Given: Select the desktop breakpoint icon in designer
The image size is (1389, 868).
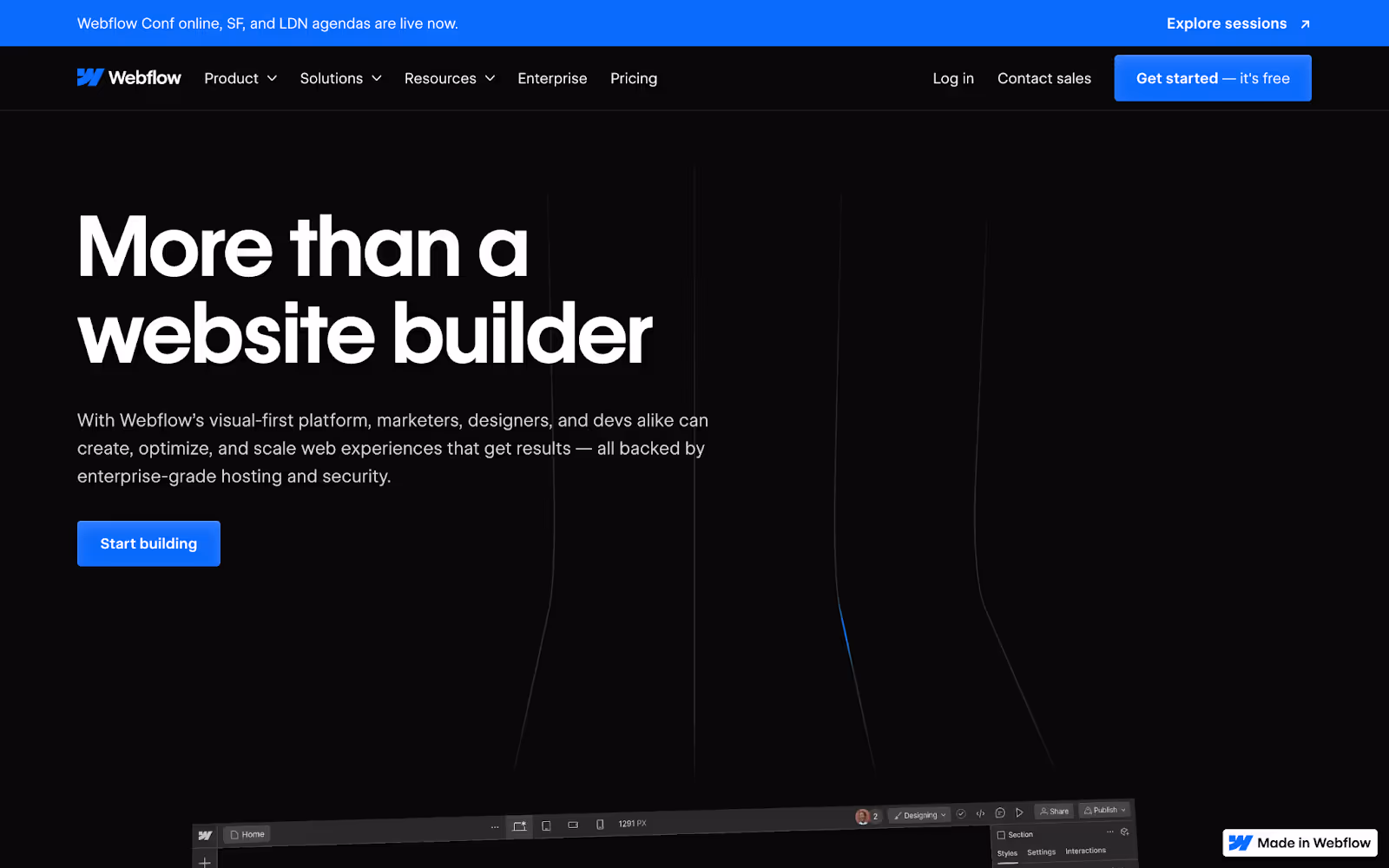Looking at the screenshot, I should (x=519, y=826).
